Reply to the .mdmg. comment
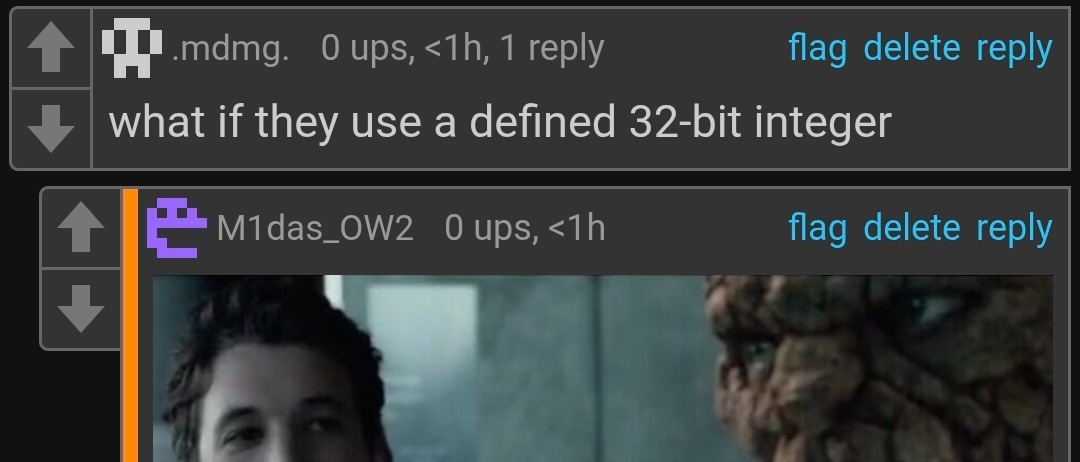 pyautogui.click(x=1014, y=49)
